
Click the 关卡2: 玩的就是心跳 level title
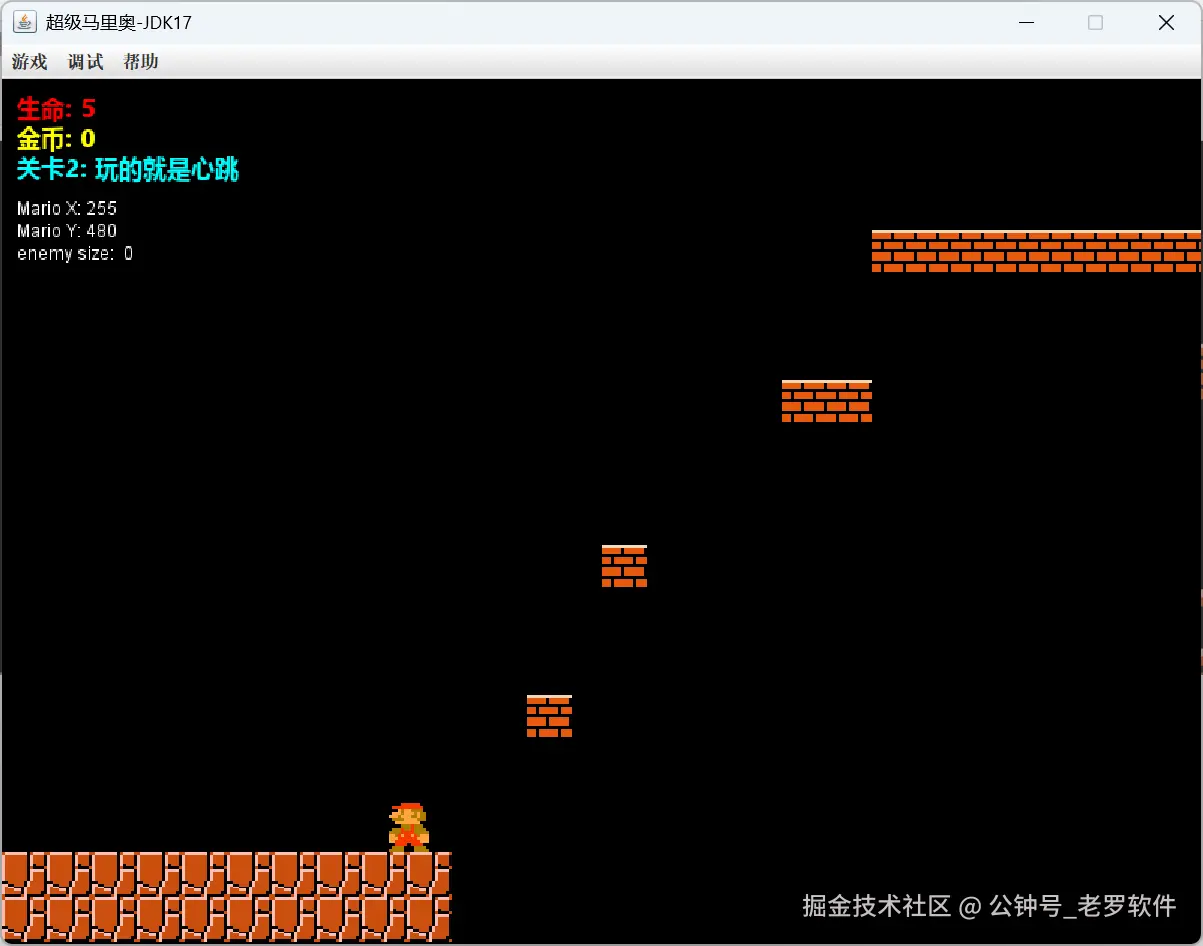tap(128, 169)
